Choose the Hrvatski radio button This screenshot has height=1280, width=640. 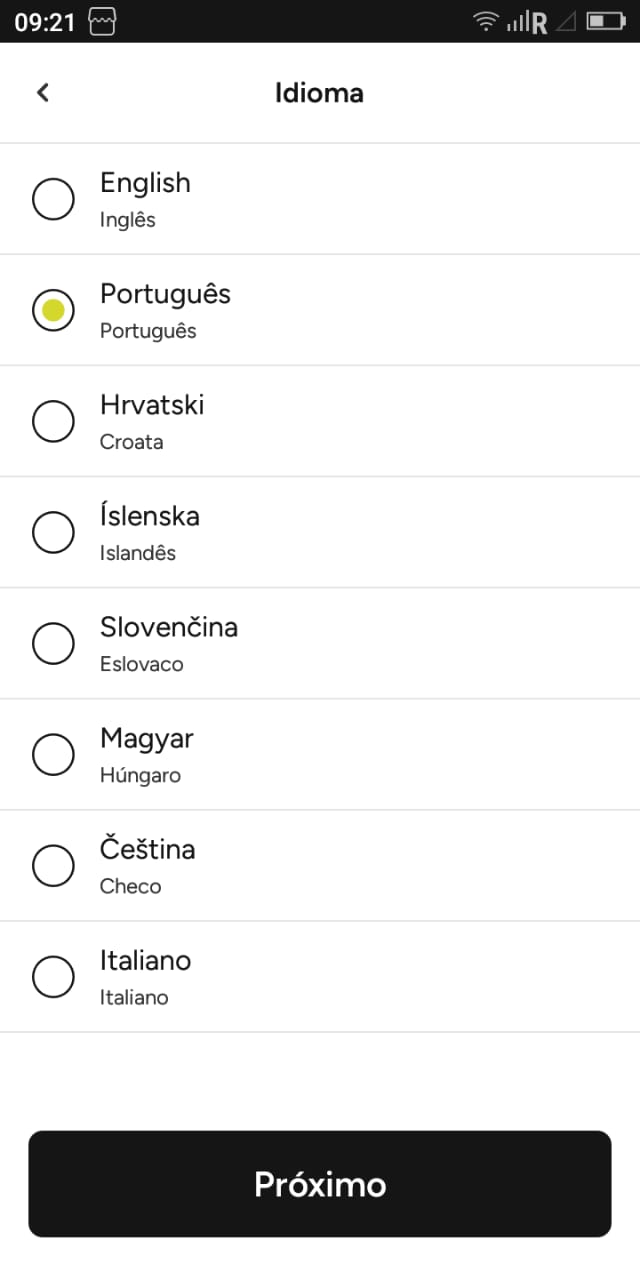coord(53,421)
